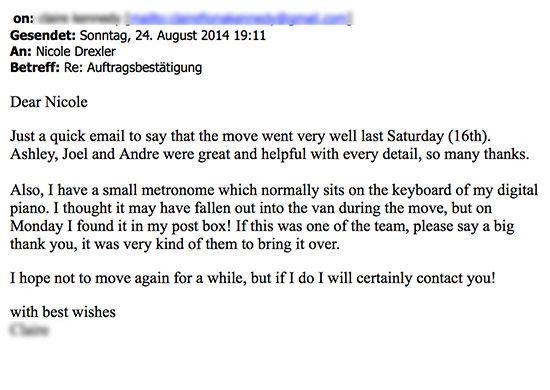This screenshot has width=550, height=390.
Task: Click the sentence 'I hope not to move again'
Action: point(253,278)
